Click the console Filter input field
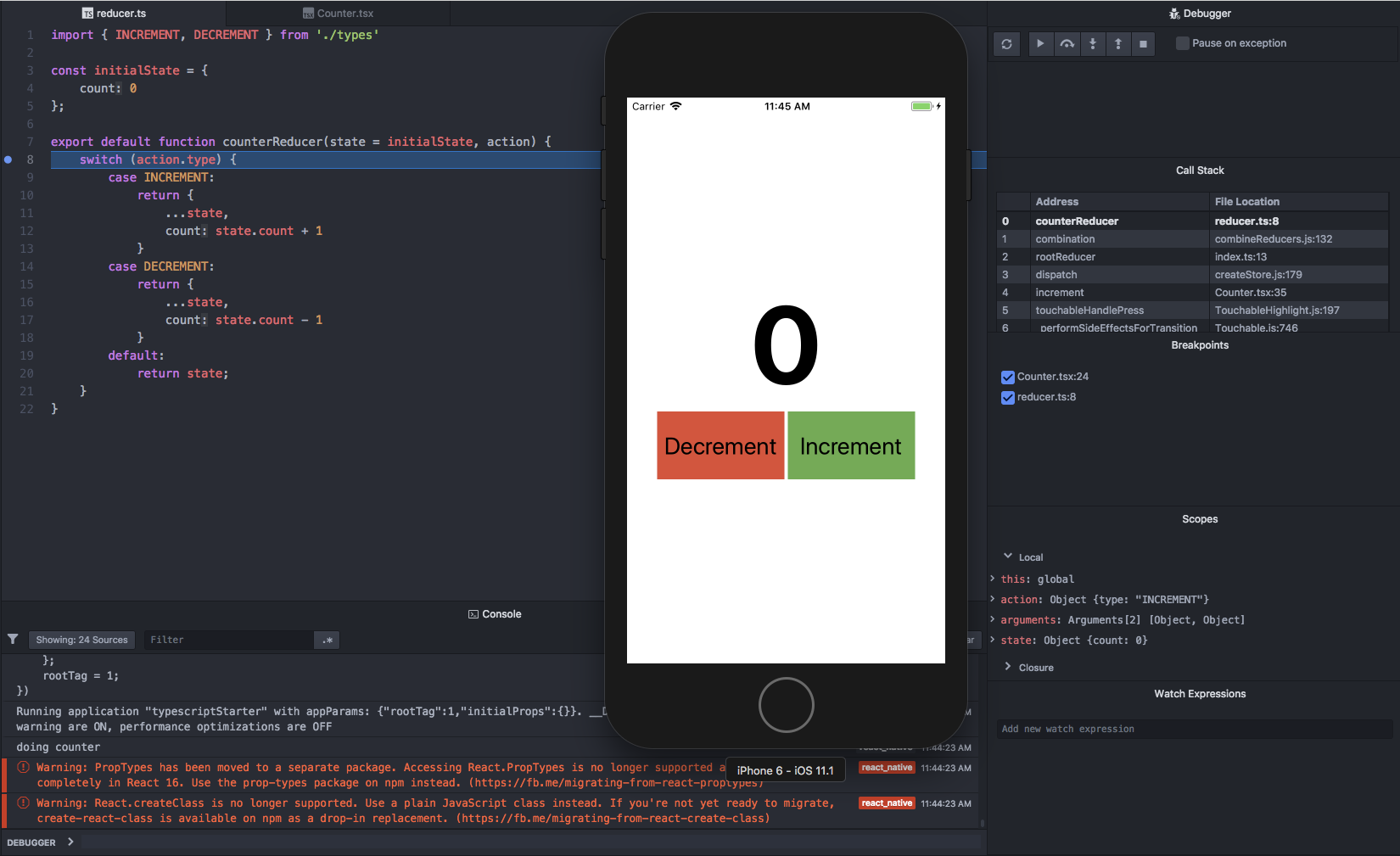Viewport: 1400px width, 856px height. pos(229,640)
